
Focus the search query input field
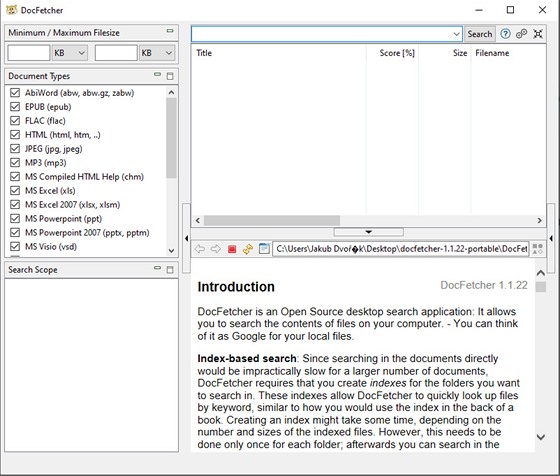click(321, 34)
